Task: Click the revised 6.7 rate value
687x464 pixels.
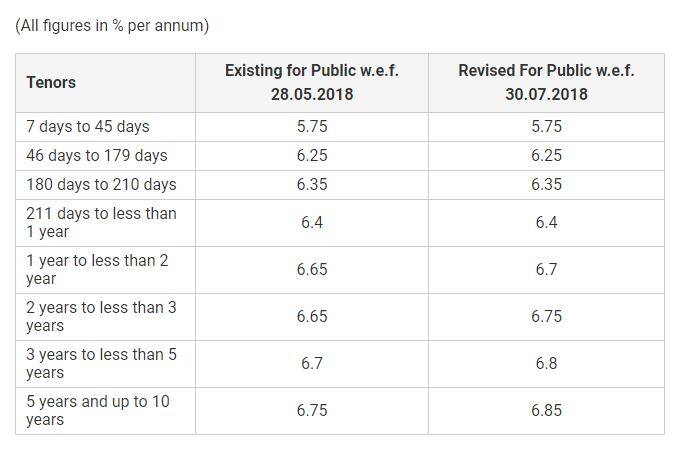Action: tap(546, 269)
